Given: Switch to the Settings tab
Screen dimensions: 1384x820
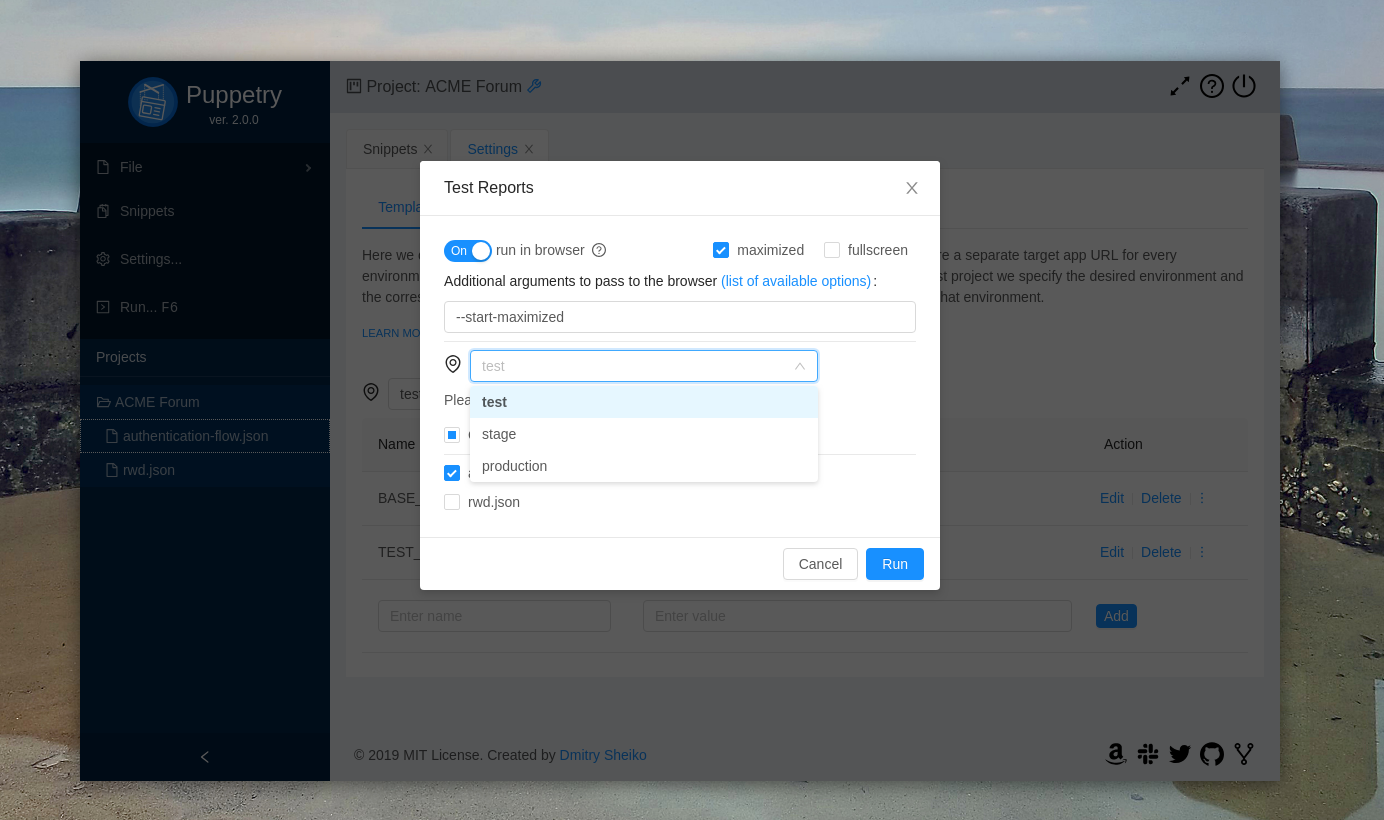Looking at the screenshot, I should pyautogui.click(x=492, y=149).
